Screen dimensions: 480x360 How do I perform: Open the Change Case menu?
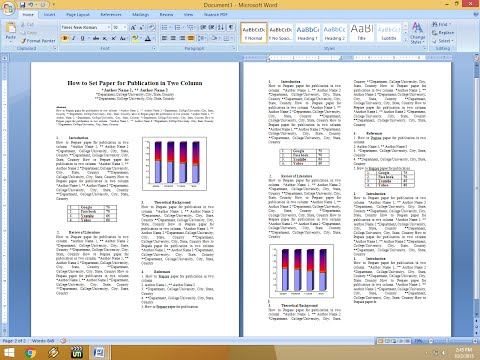123,38
